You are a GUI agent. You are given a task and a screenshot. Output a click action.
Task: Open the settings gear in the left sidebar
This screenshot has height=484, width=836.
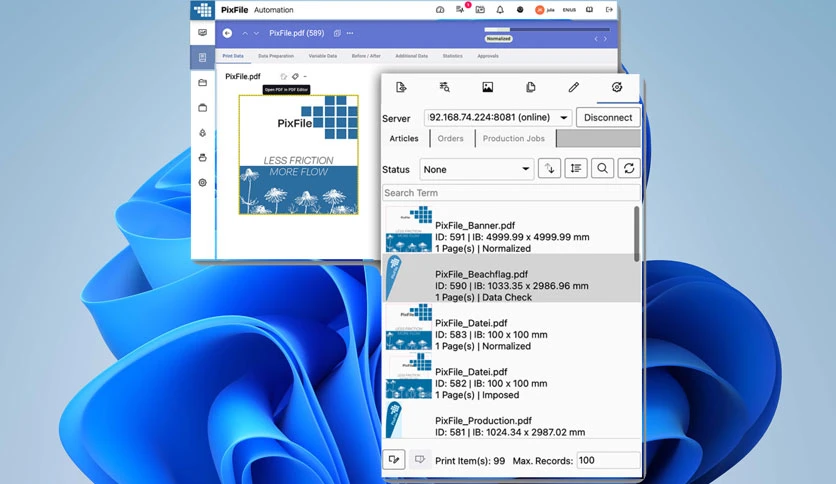(x=203, y=182)
